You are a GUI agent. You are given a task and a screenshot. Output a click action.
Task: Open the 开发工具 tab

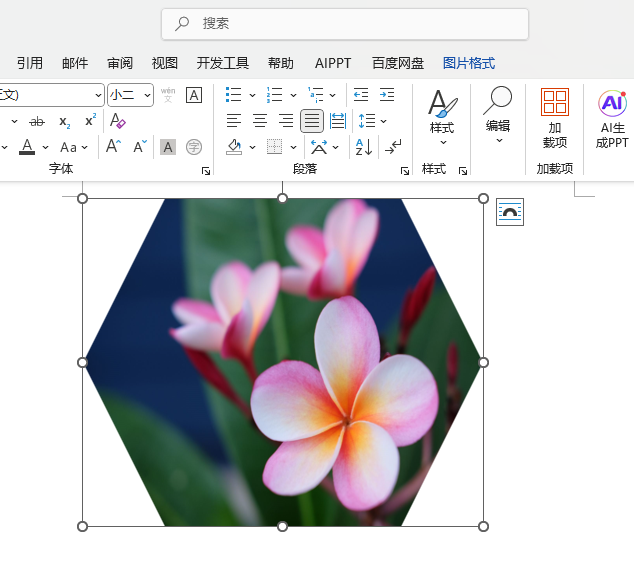[x=222, y=63]
